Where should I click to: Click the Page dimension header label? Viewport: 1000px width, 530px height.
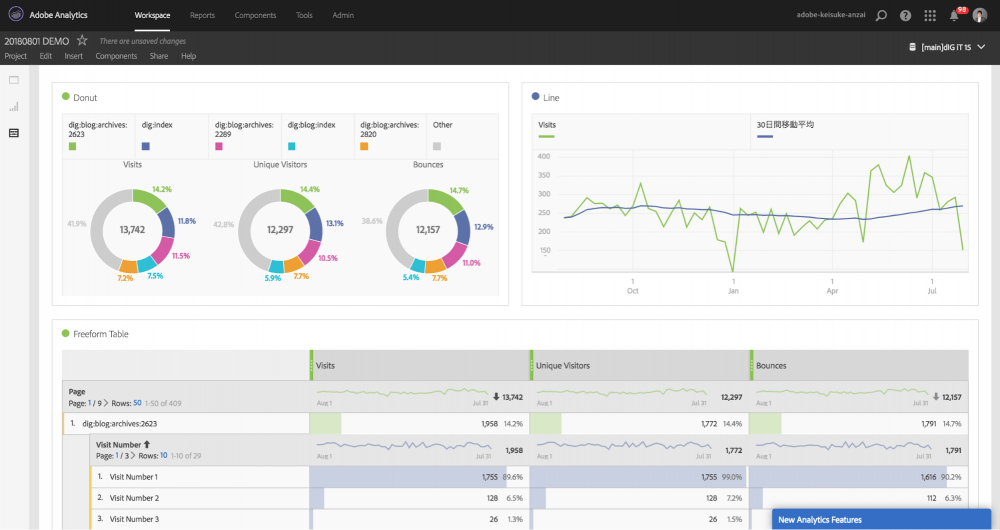click(x=77, y=392)
